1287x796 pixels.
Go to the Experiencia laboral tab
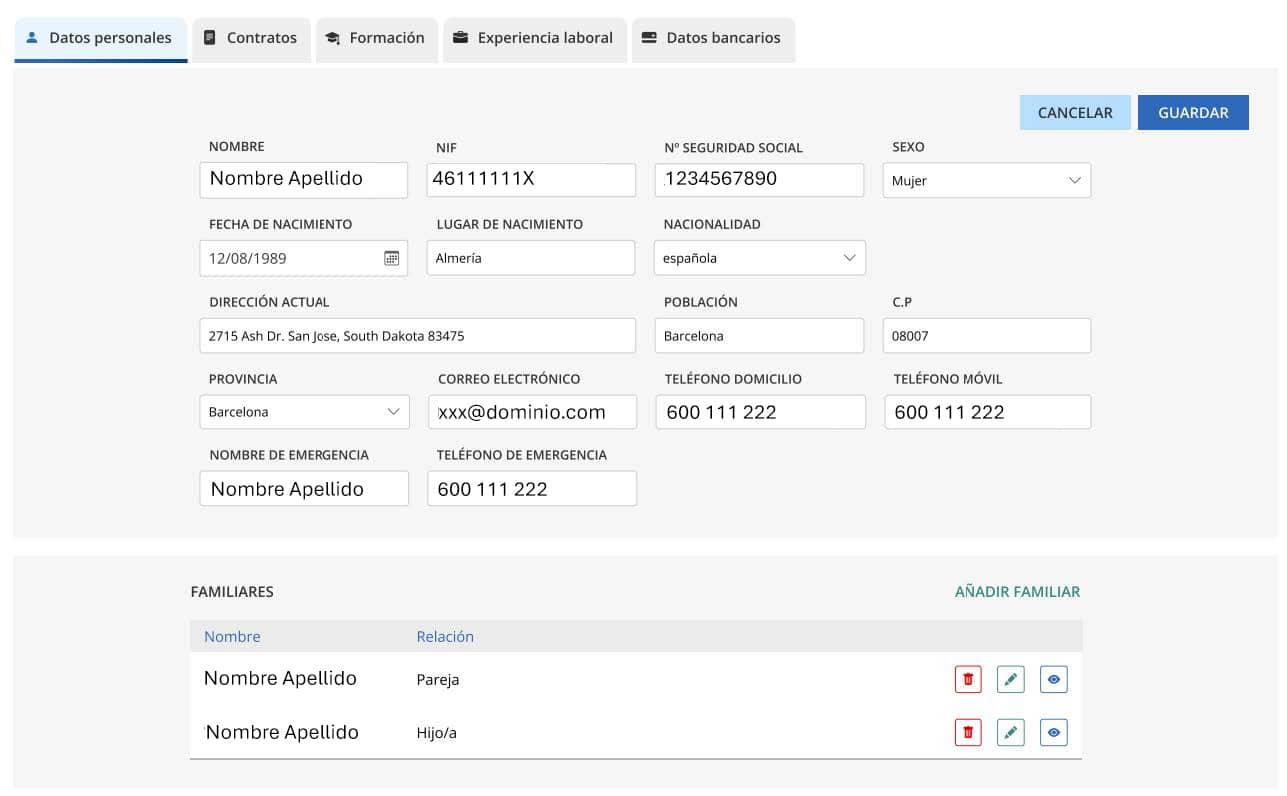coord(534,38)
